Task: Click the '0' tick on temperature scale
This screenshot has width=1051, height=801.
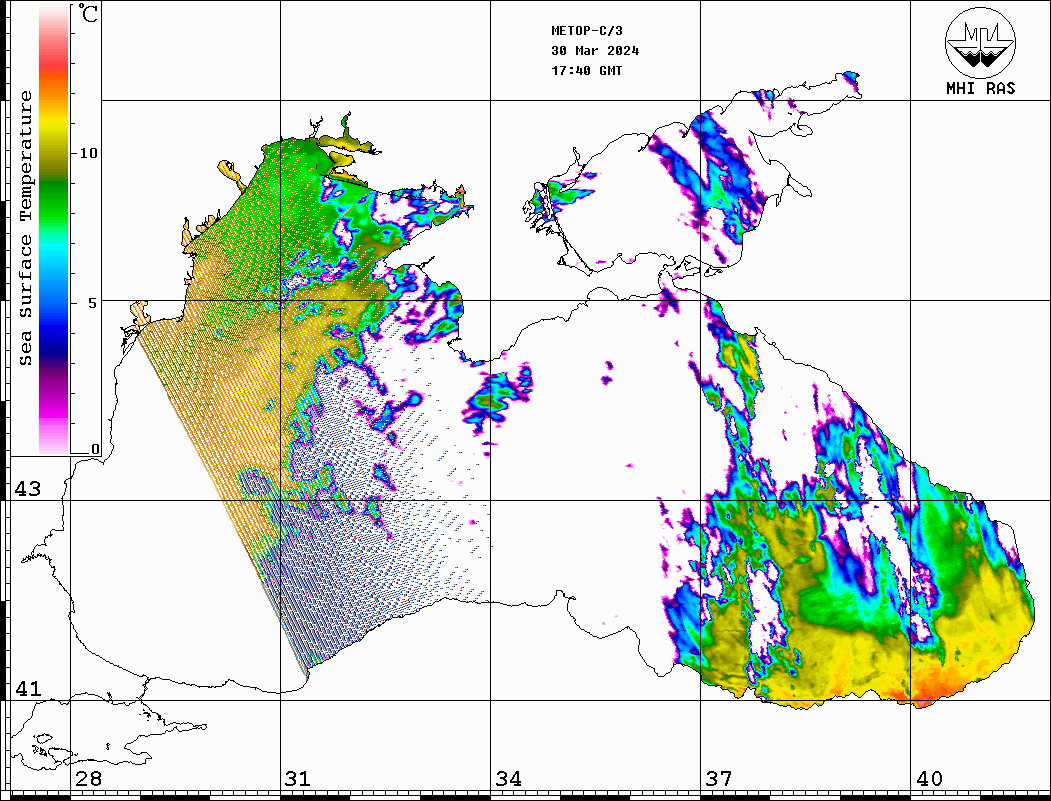Action: click(95, 449)
